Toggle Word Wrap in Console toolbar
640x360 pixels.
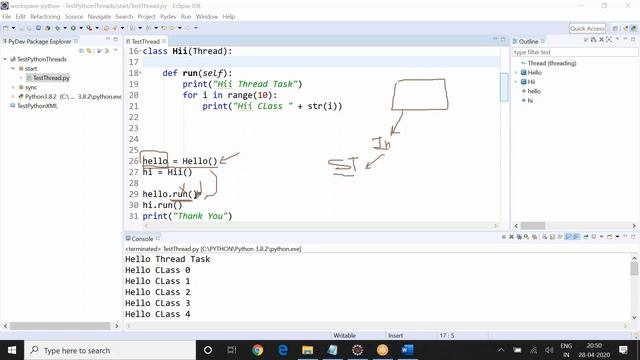click(x=560, y=237)
